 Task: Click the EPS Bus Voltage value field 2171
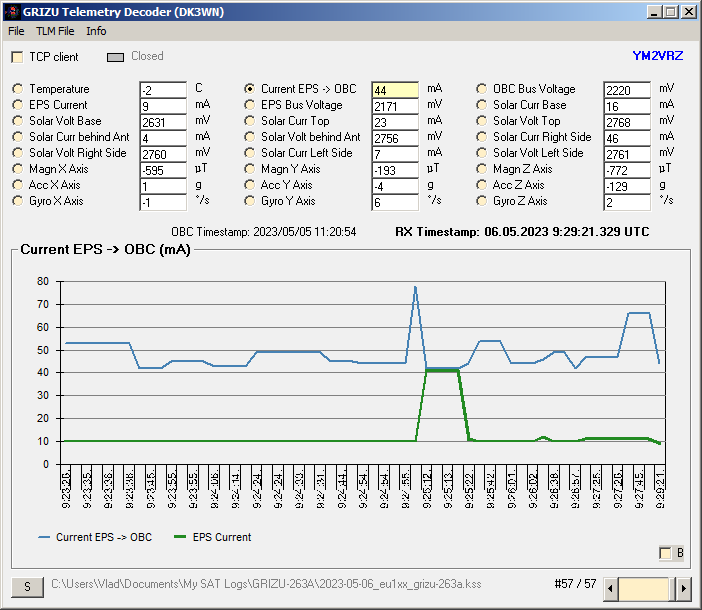pyautogui.click(x=395, y=106)
